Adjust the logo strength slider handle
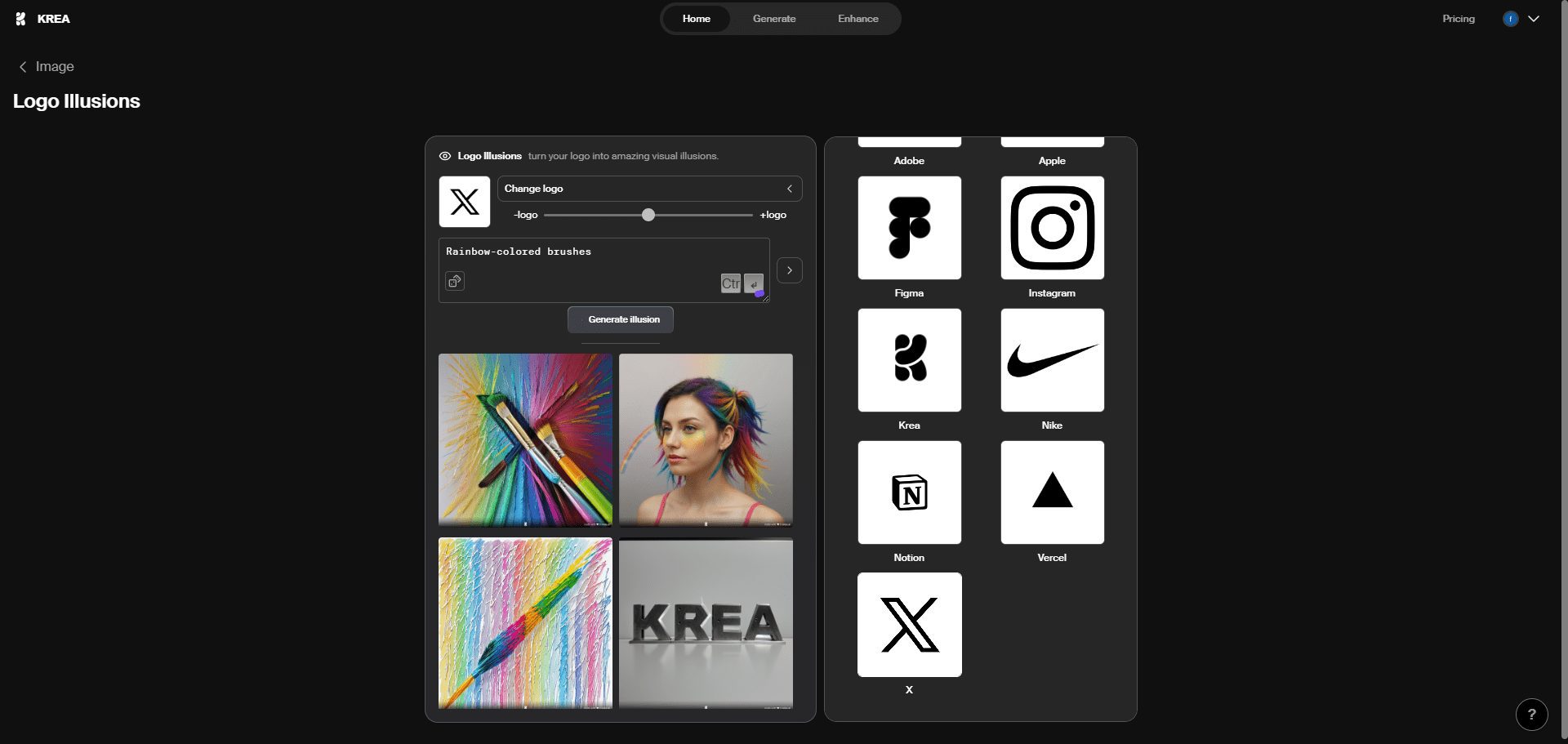1568x744 pixels. 648,215
